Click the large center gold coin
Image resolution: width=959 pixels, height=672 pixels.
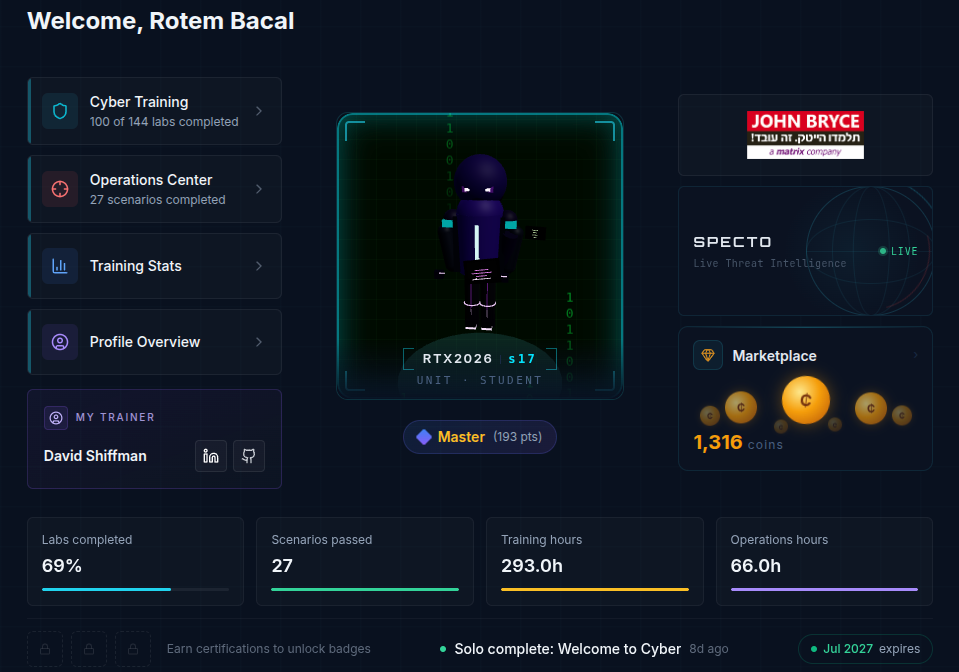tap(805, 400)
